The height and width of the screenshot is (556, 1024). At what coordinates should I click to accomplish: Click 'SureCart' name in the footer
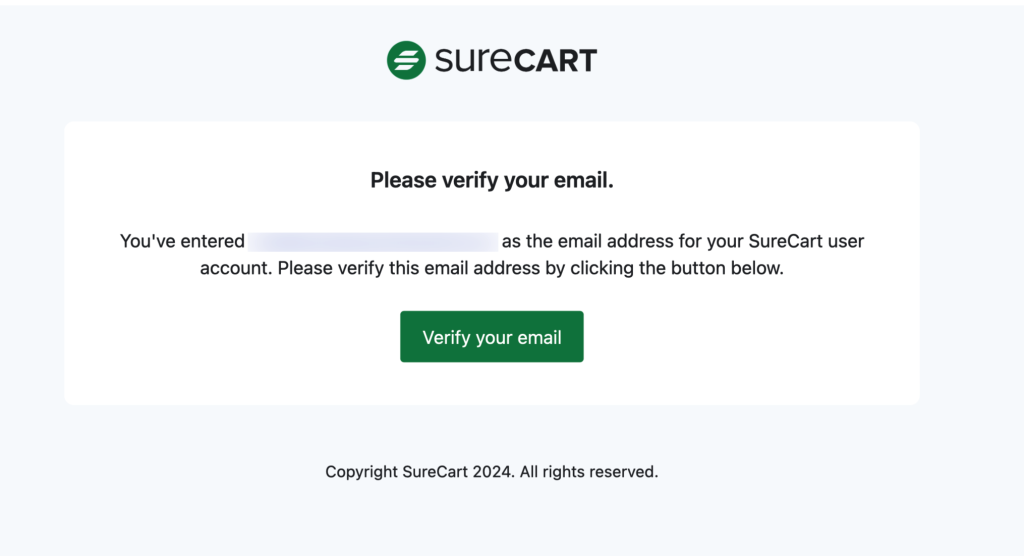435,472
